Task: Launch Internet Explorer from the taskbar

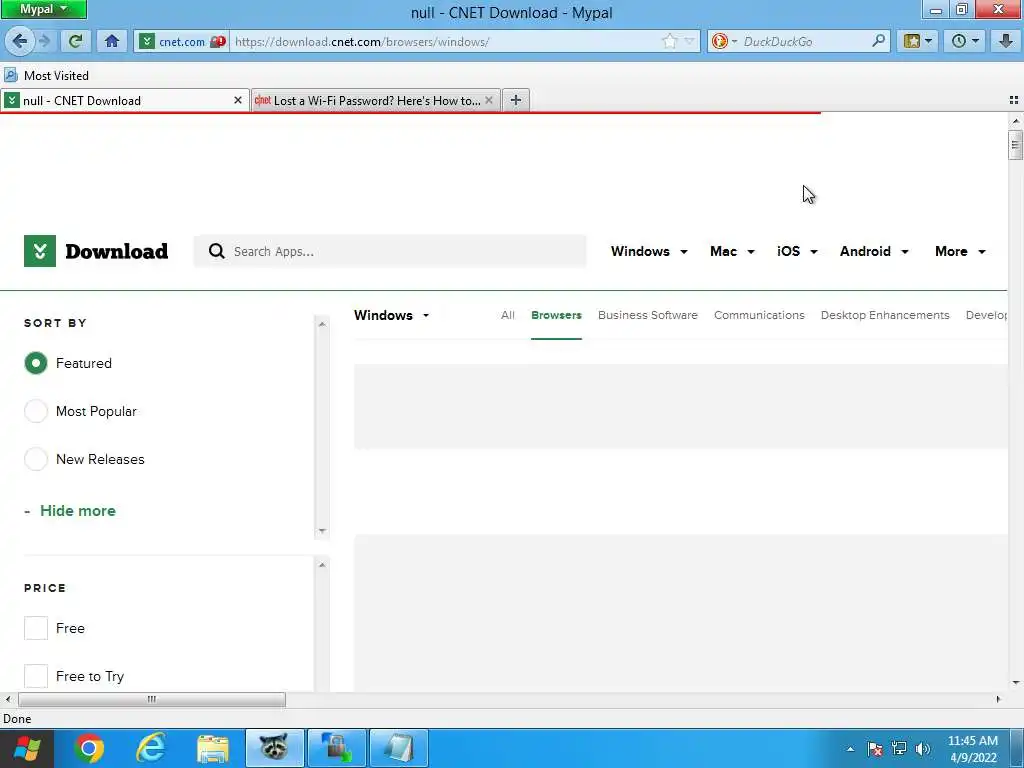Action: pos(150,748)
